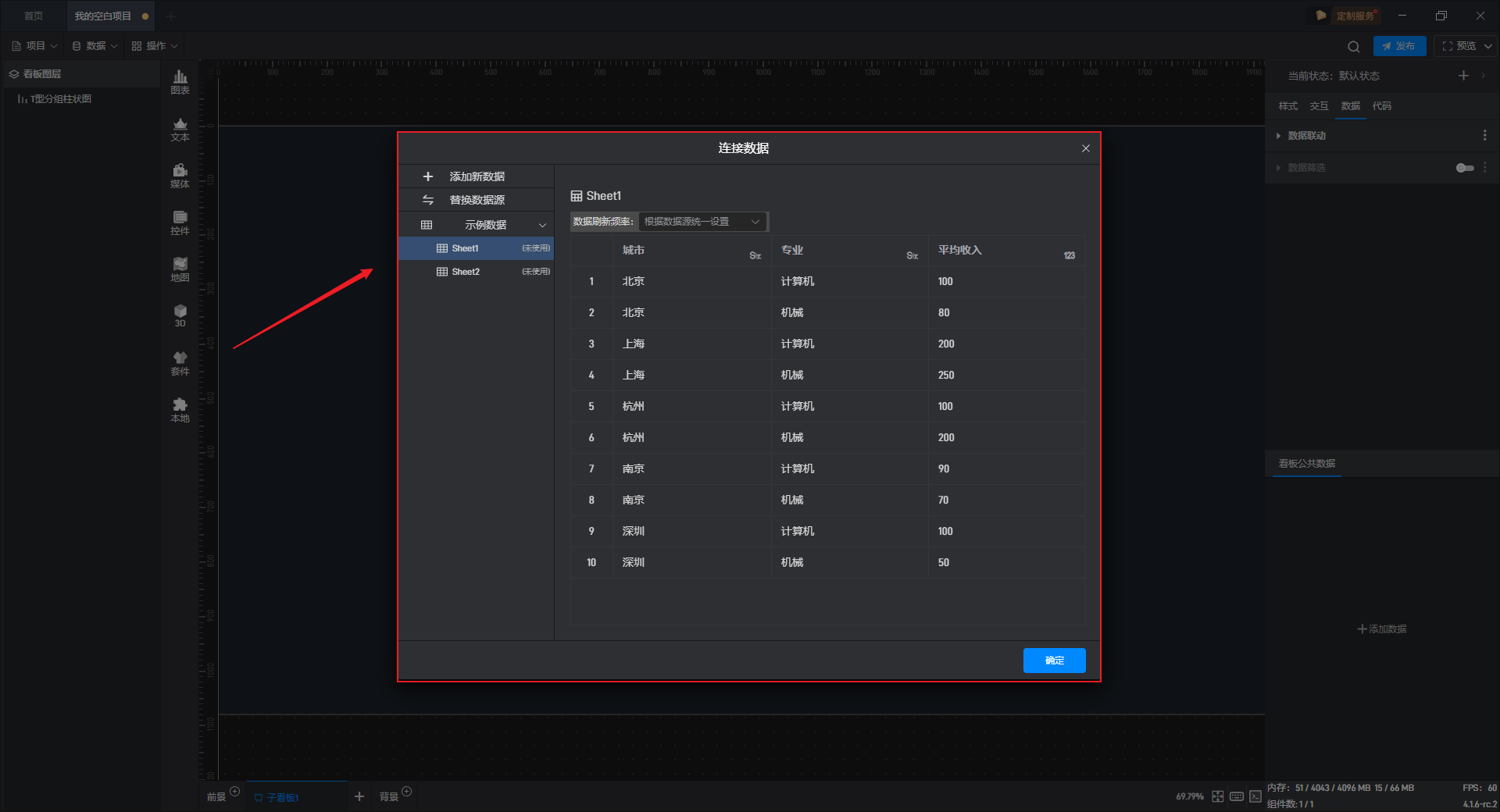This screenshot has width=1500, height=812.
Task: Open 数据联动 three-dot options menu
Action: 1484,135
